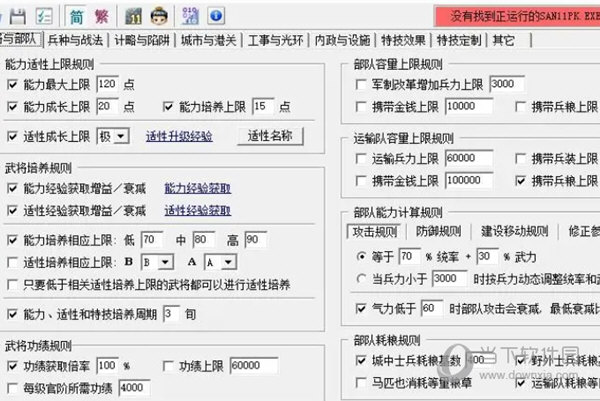Image resolution: width=600 pixels, height=401 pixels.
Task: Toggle 能力培养相应上限 checkbox
Action: click(x=13, y=240)
